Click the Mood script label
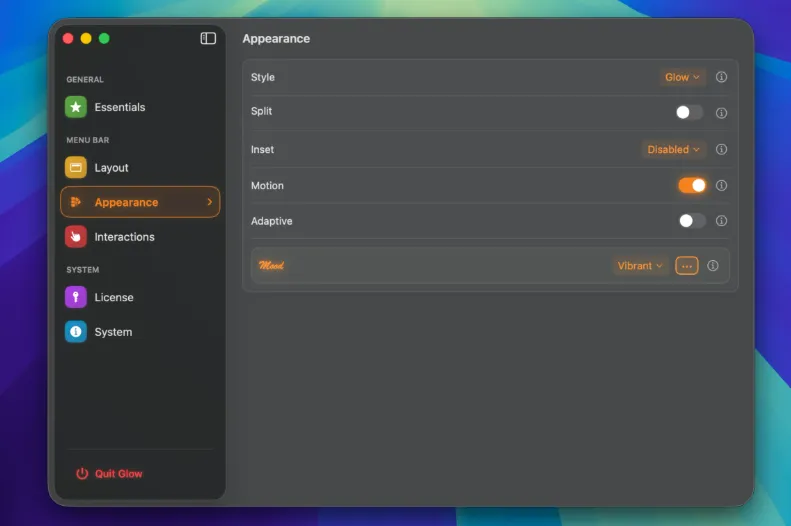The image size is (791, 526). click(x=271, y=265)
